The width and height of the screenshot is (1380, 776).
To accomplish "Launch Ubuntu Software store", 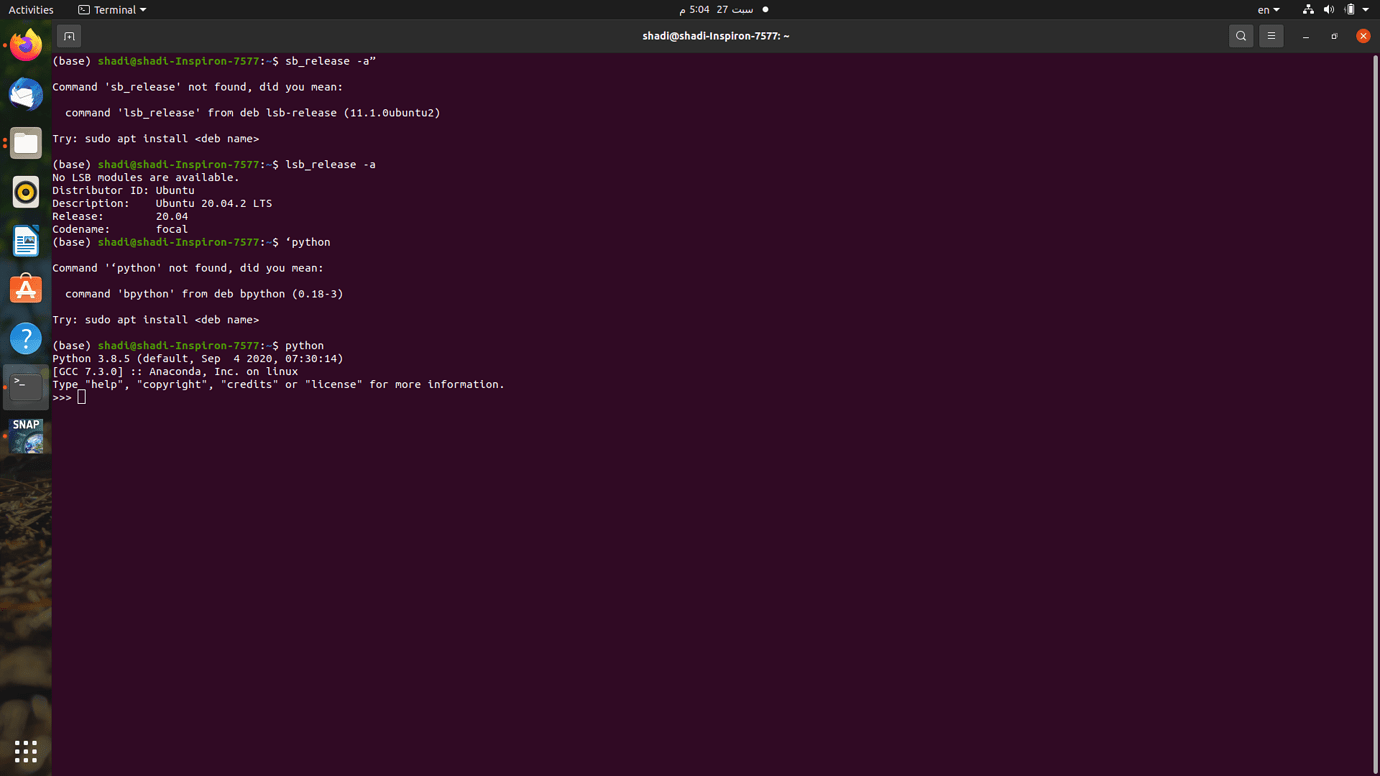I will point(25,289).
